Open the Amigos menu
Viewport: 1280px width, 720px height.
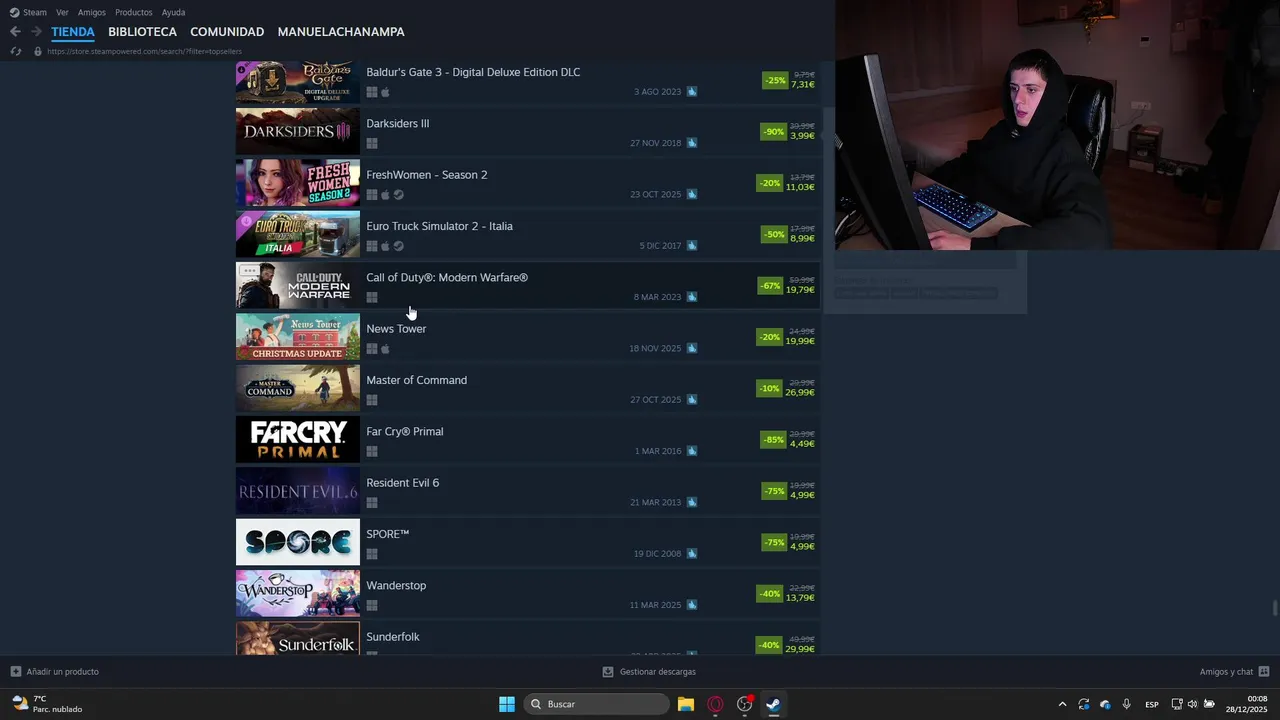click(92, 12)
